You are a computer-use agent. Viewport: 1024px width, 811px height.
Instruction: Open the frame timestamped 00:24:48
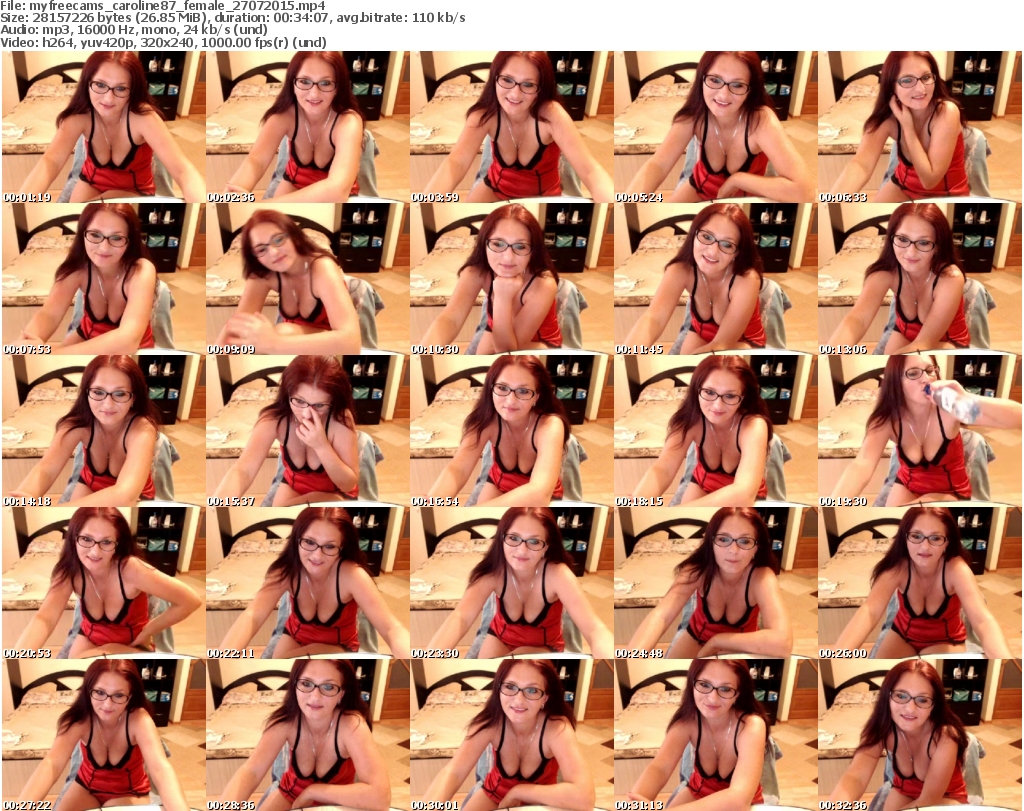click(x=716, y=583)
